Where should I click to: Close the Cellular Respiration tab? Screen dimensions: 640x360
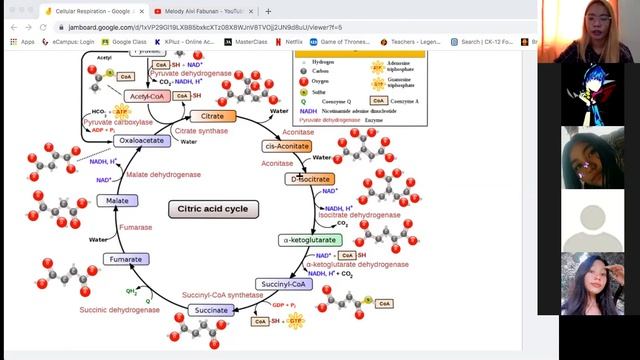142,11
